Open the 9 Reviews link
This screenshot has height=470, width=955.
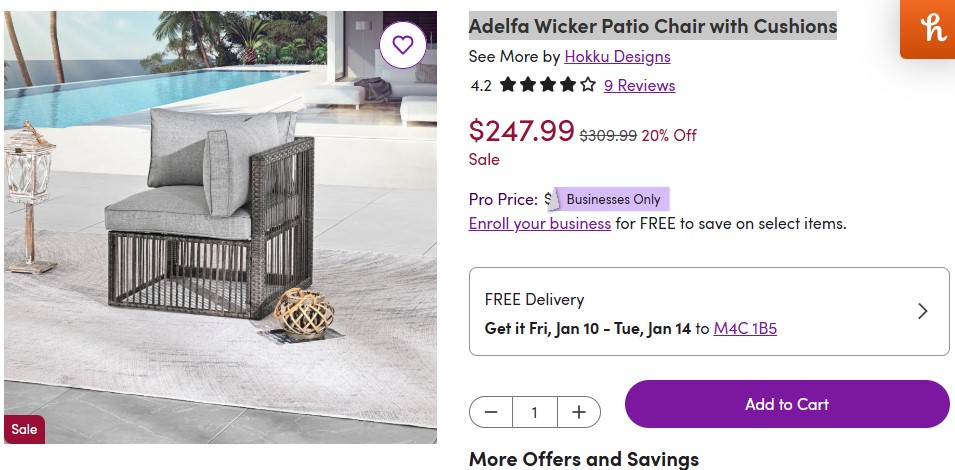coord(639,85)
